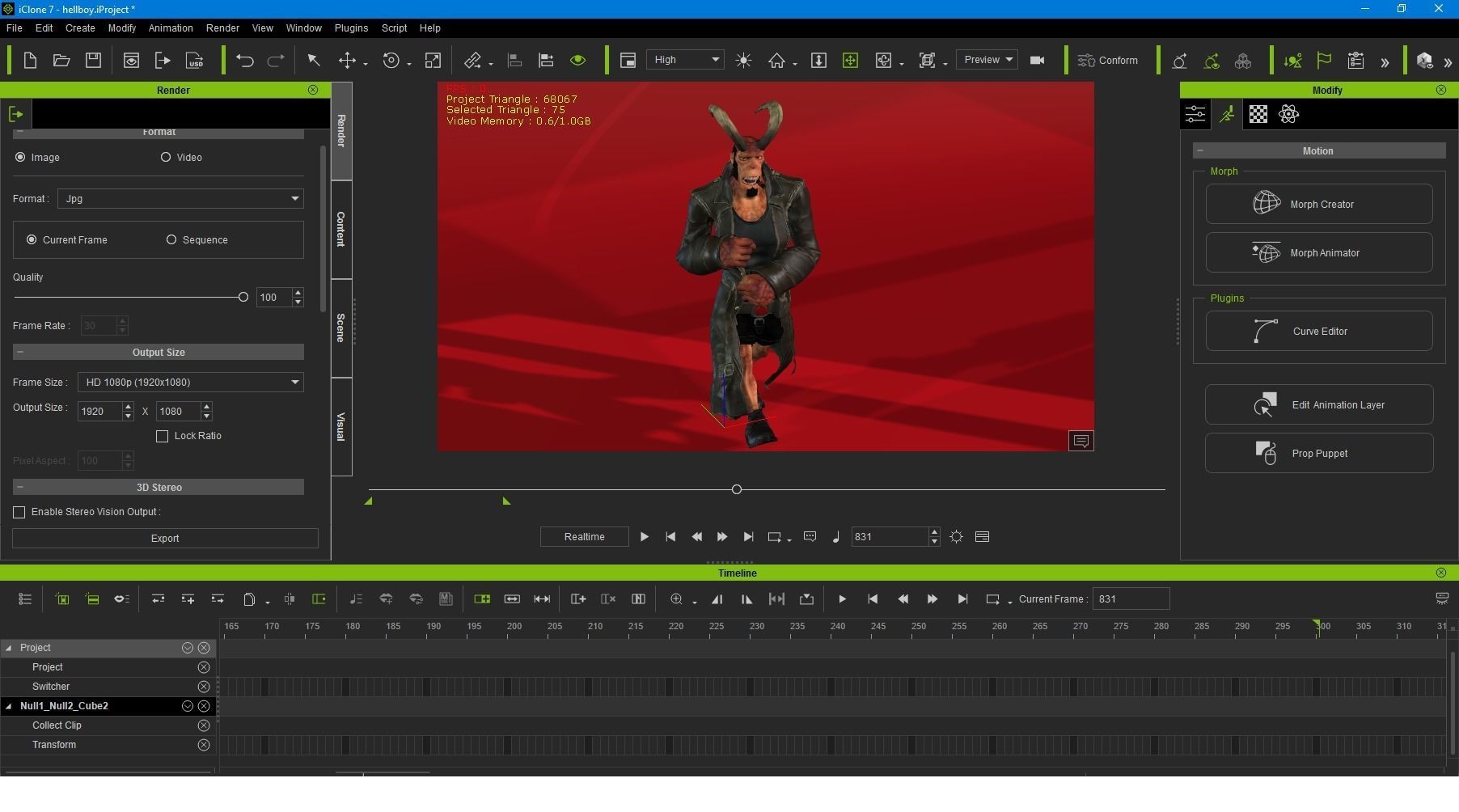The image size is (1459, 812).
Task: Redo the action
Action: point(276,61)
